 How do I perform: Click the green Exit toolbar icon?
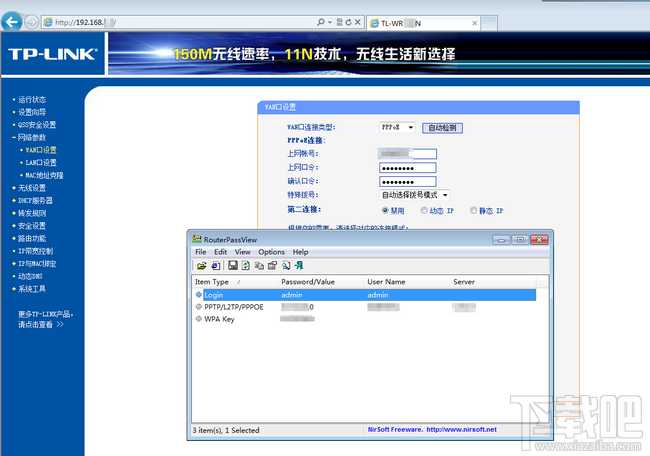coord(299,265)
